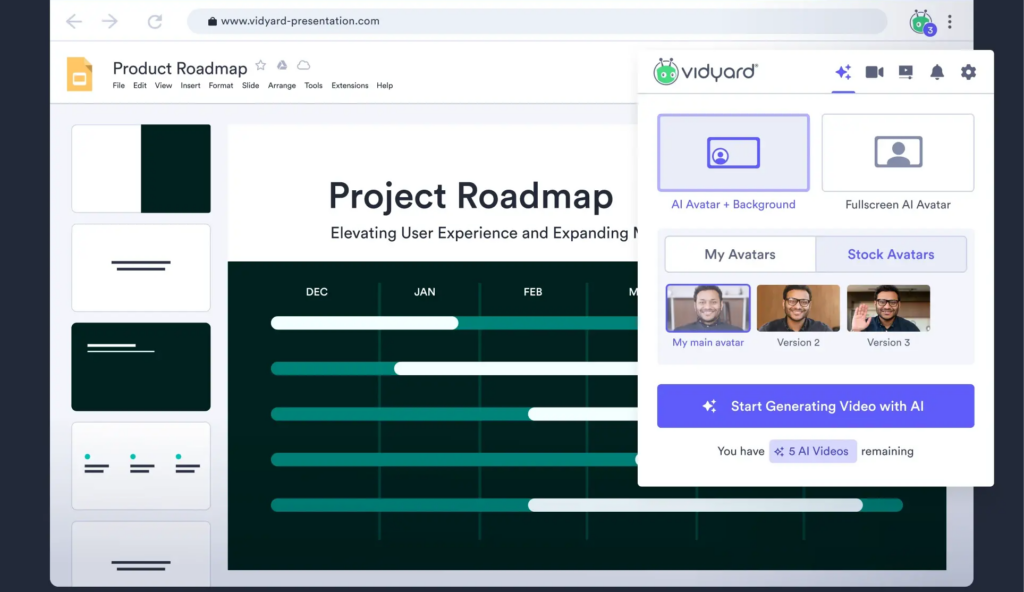Click the FEB column header
This screenshot has height=592, width=1024.
click(533, 292)
